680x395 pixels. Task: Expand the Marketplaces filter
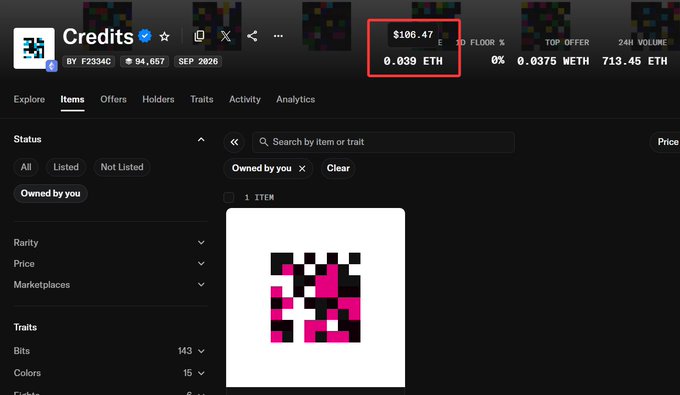click(109, 285)
